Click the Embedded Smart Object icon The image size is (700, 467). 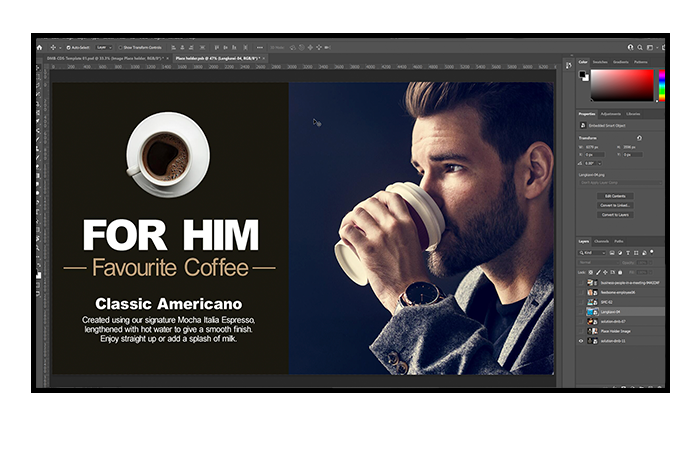click(583, 125)
